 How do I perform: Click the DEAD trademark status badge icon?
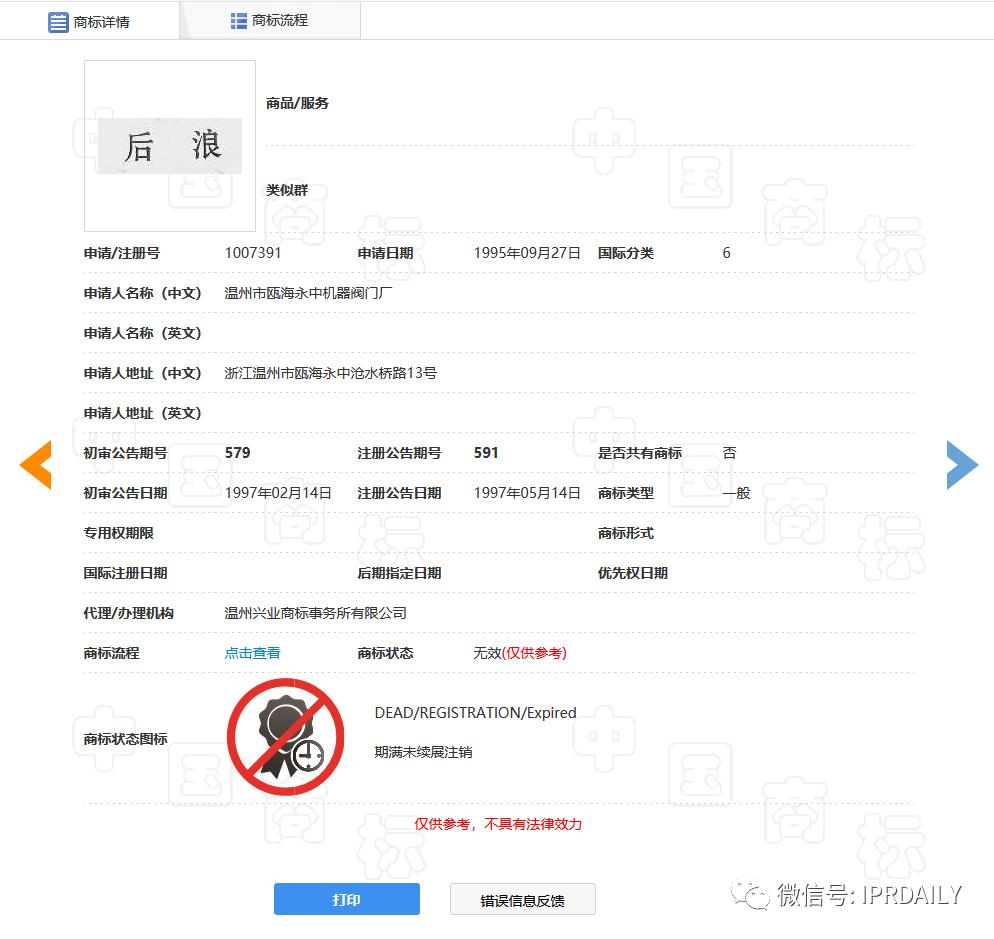(x=285, y=737)
